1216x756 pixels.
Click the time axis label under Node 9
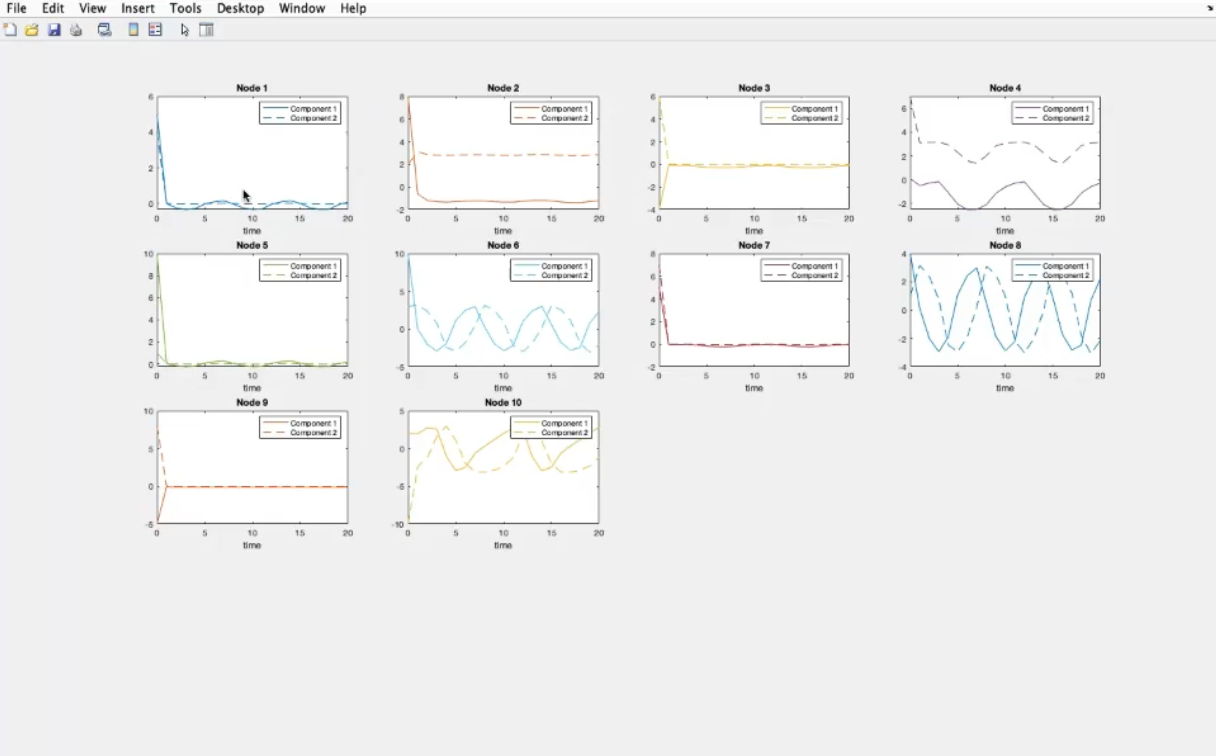tap(252, 545)
